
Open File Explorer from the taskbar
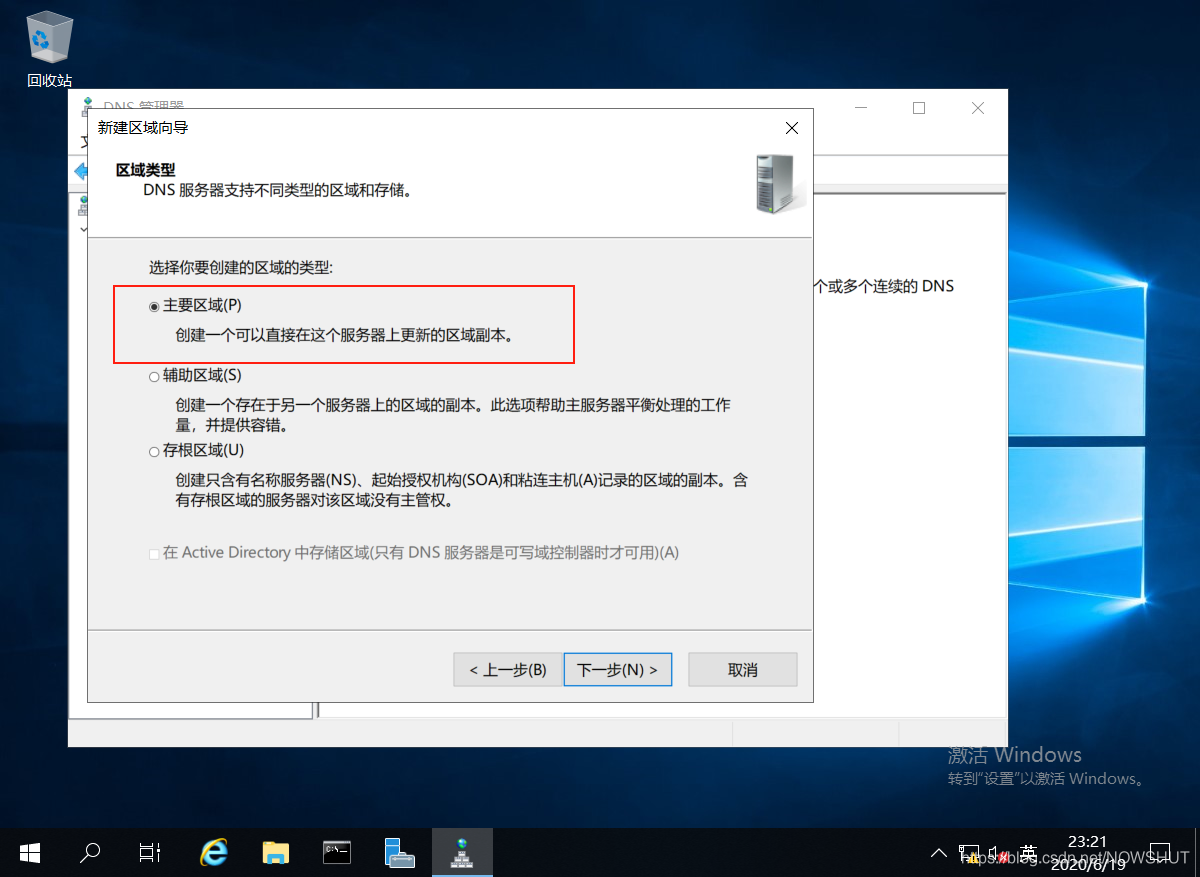(276, 852)
